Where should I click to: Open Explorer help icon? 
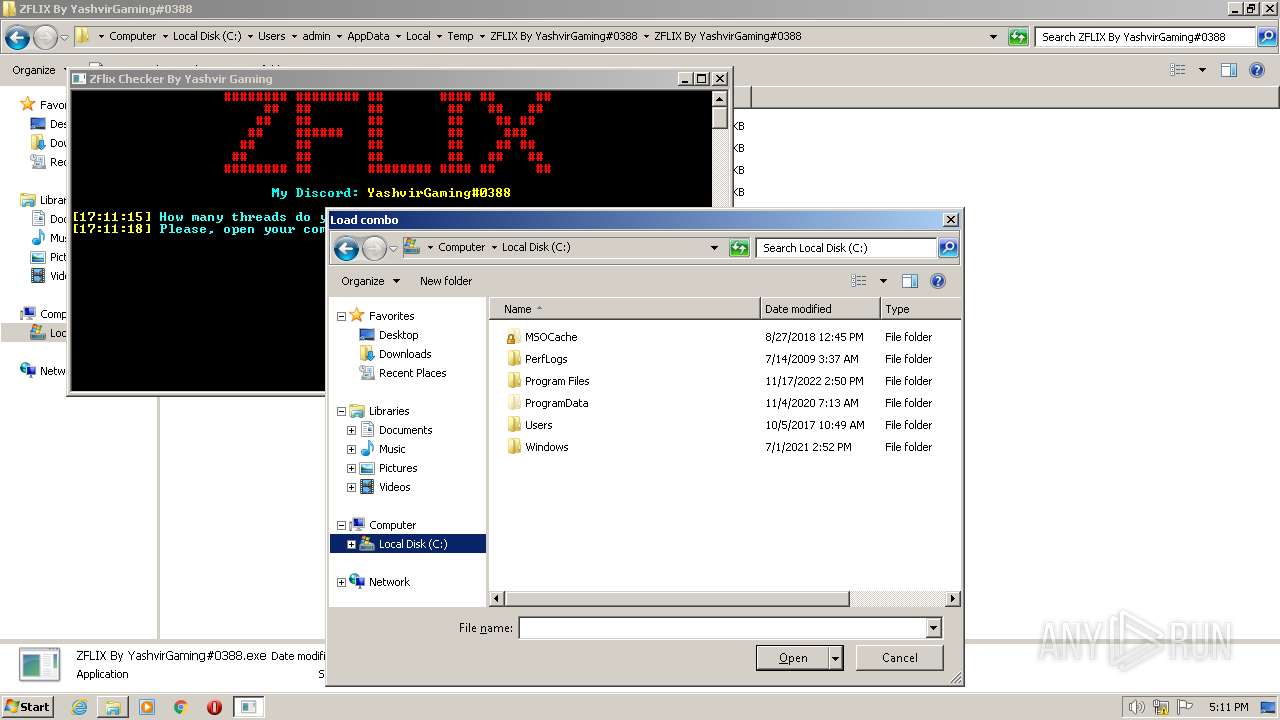click(1258, 70)
